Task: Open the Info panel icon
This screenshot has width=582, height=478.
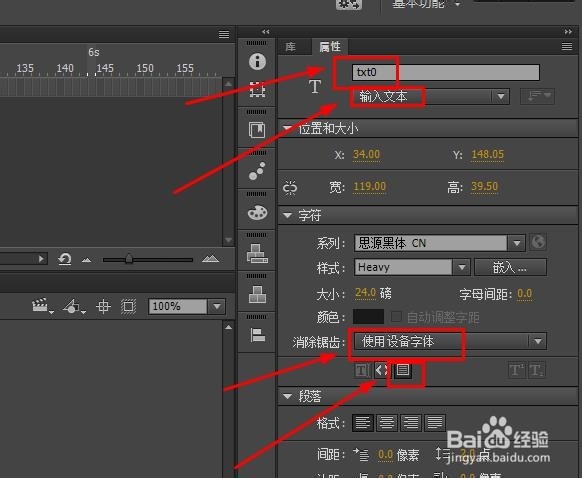Action: [257, 61]
